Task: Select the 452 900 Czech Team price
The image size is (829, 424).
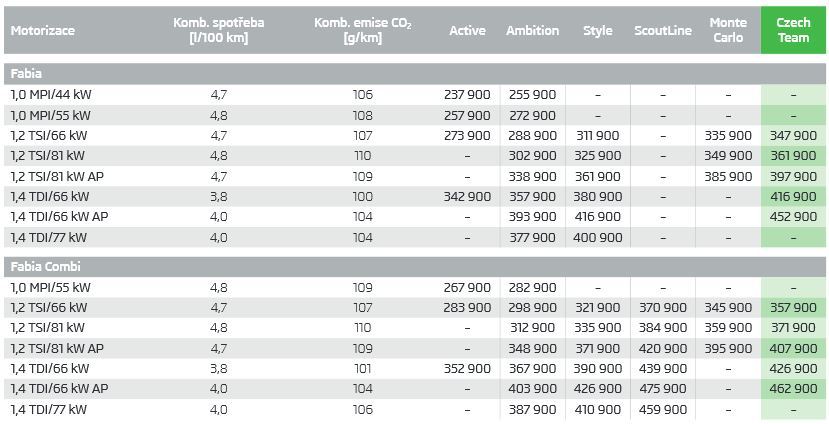Action: (793, 216)
